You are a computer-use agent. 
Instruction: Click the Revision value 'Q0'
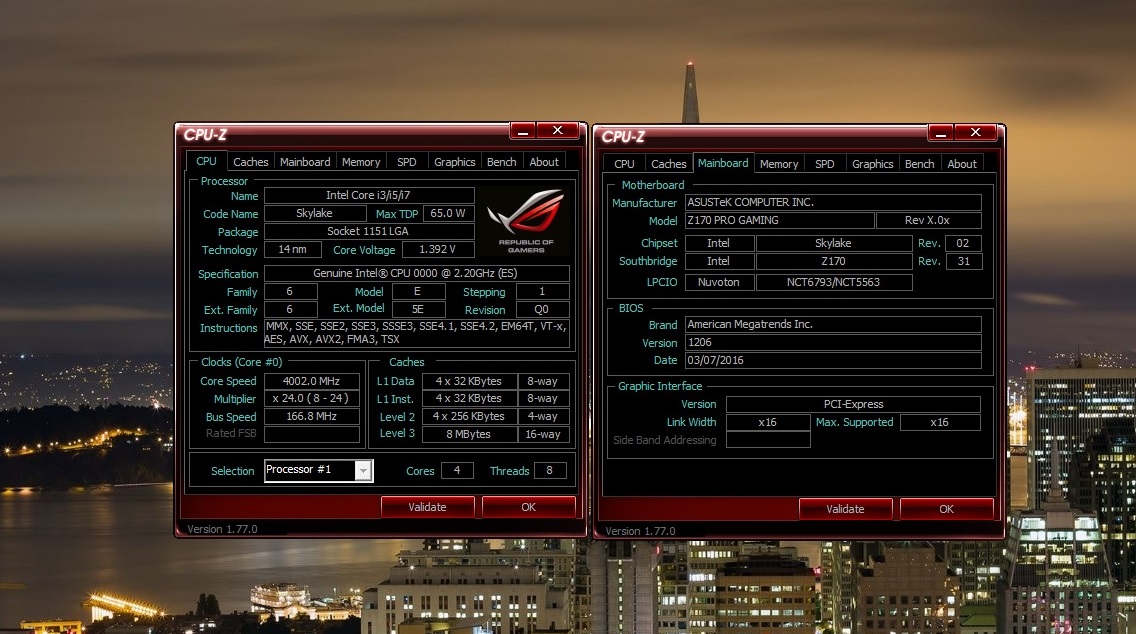[543, 310]
